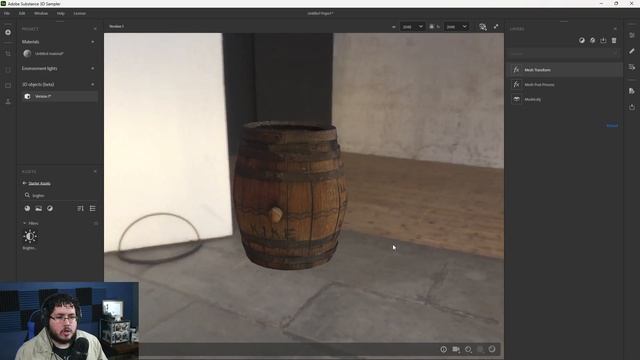Open the second resolution dropdown
Viewport: 640px width, 360px height.
click(x=456, y=27)
